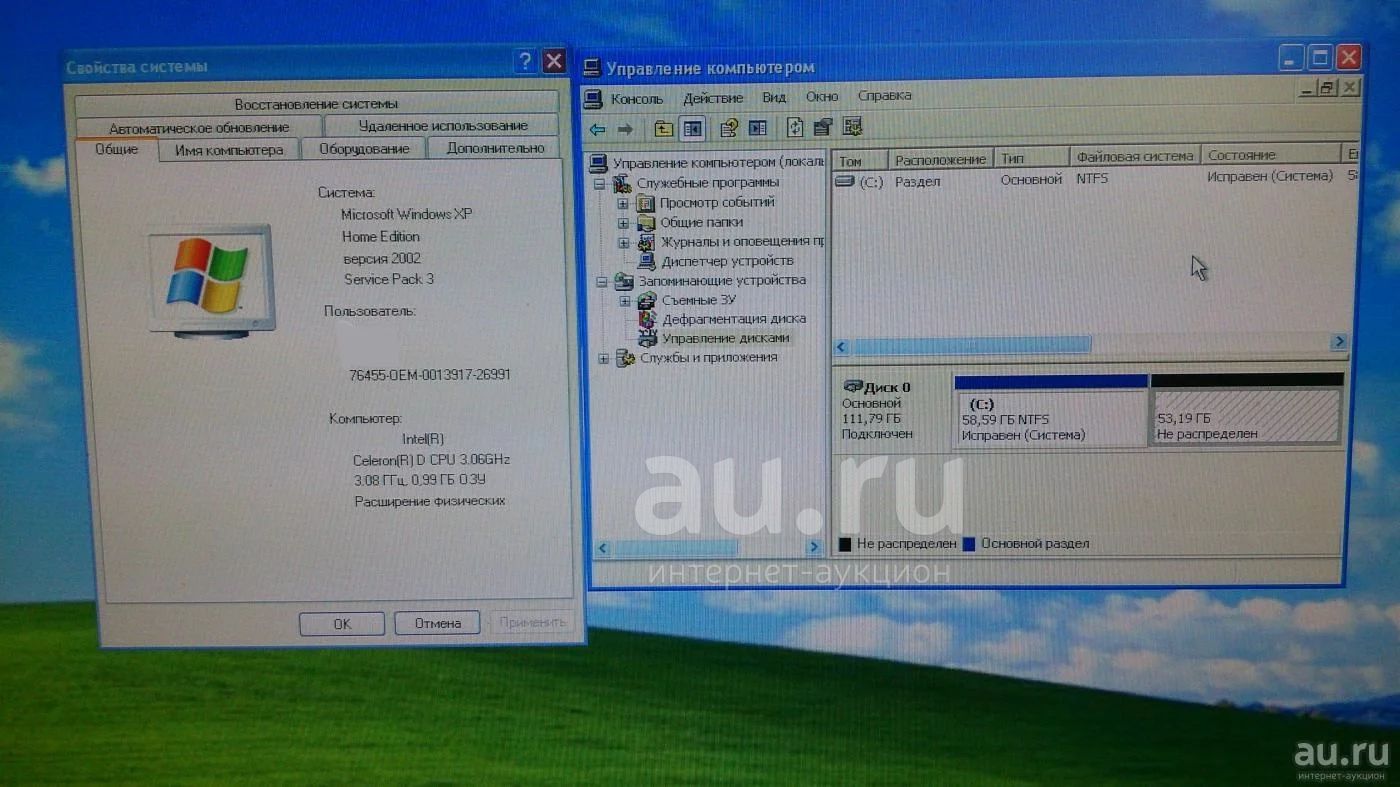Click the Состояние column header
Image resolution: width=1400 pixels, height=787 pixels.
point(1270,155)
